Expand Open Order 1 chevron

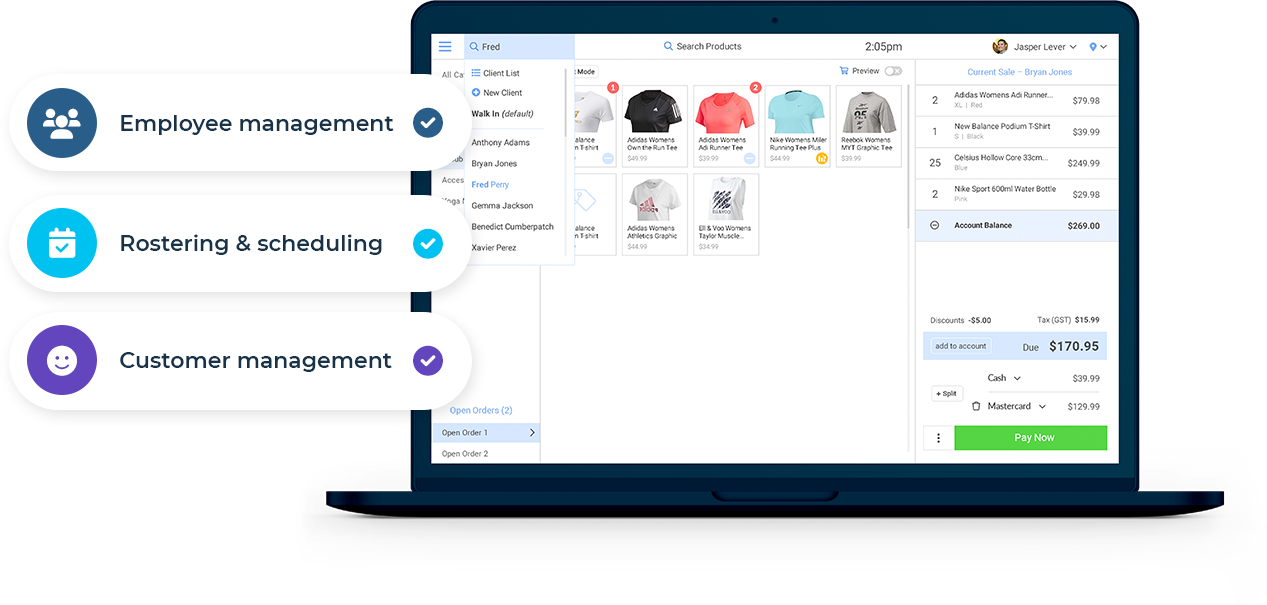532,433
